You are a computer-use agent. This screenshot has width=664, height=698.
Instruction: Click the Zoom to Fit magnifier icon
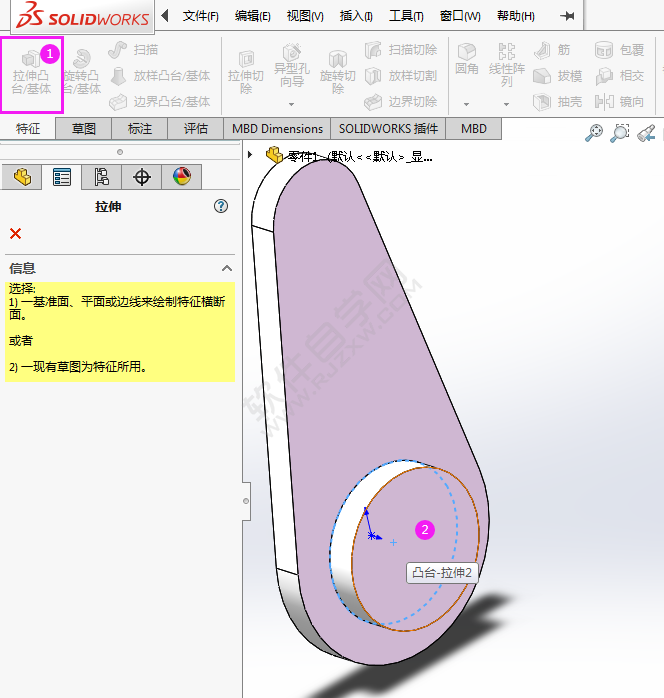tap(594, 133)
